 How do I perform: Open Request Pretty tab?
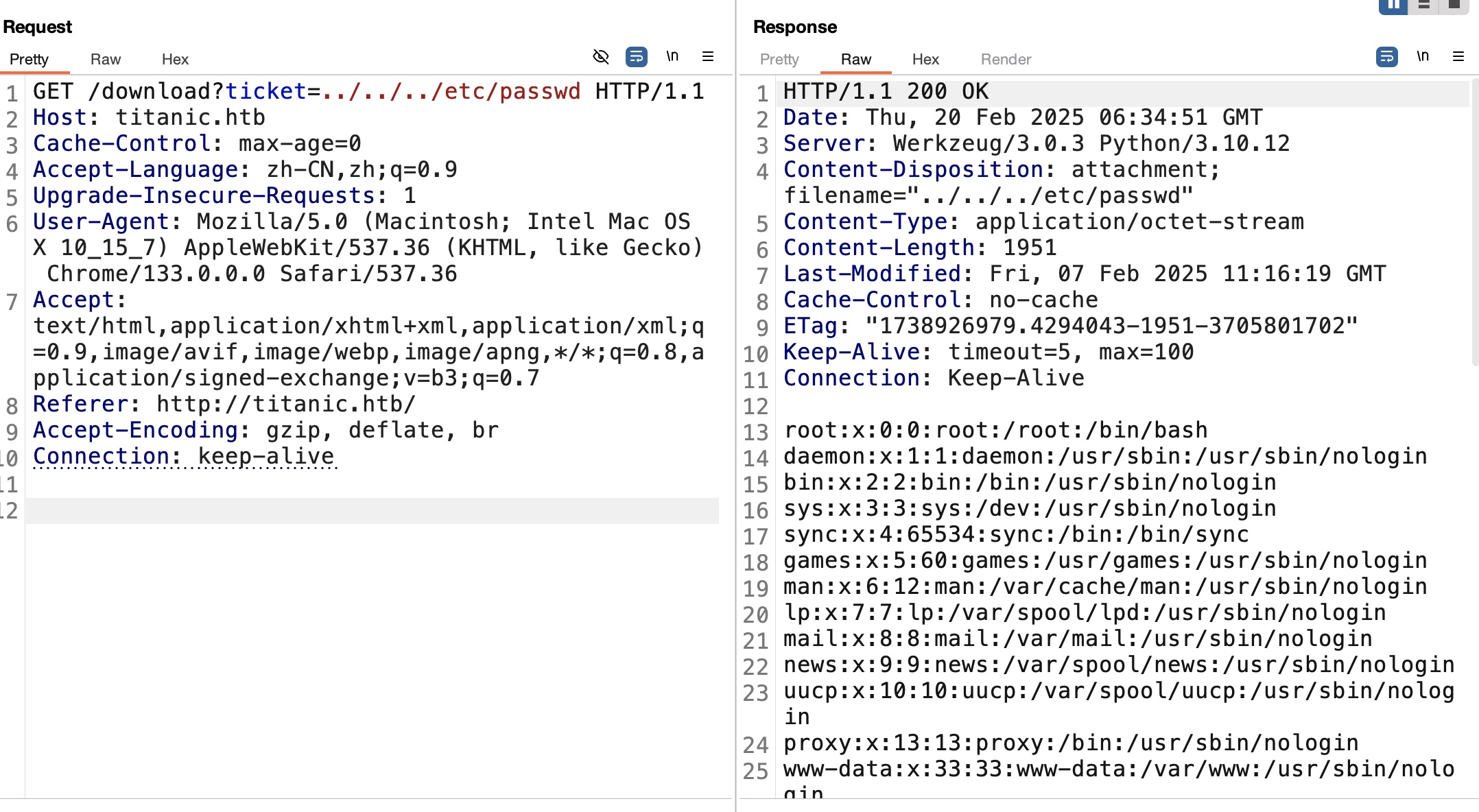click(x=29, y=60)
